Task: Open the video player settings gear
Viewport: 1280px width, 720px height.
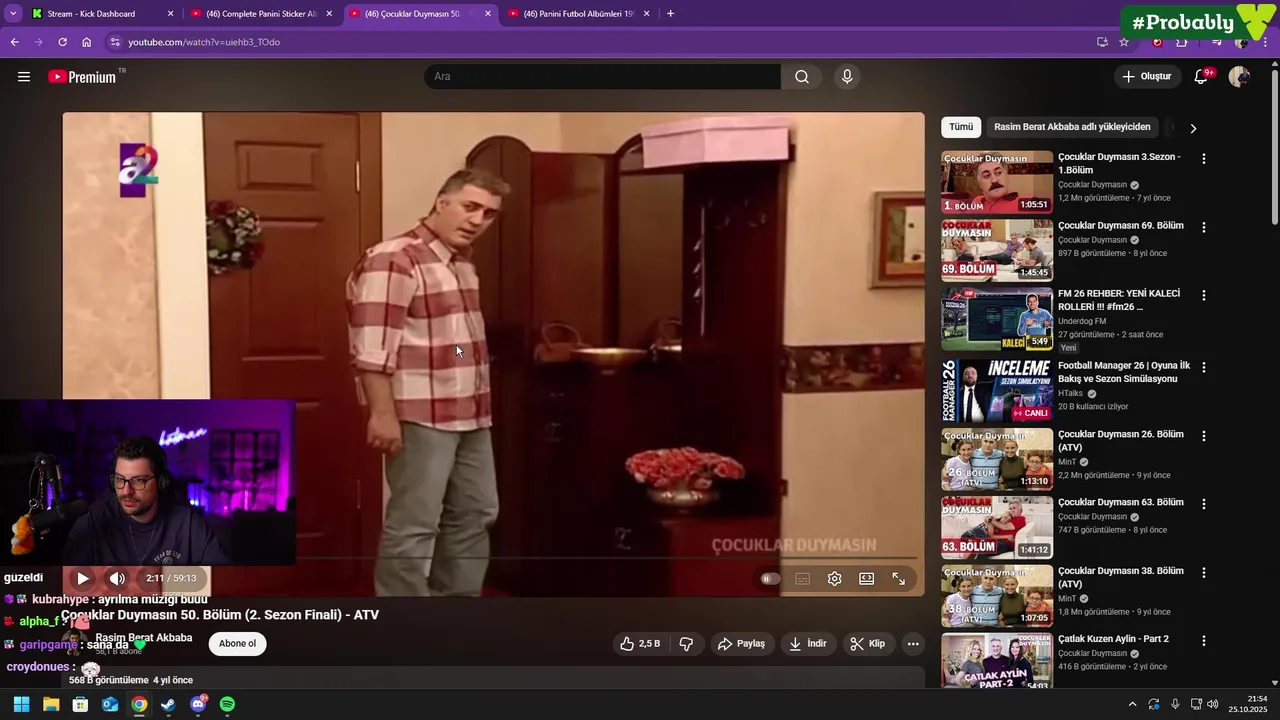Action: (x=834, y=578)
